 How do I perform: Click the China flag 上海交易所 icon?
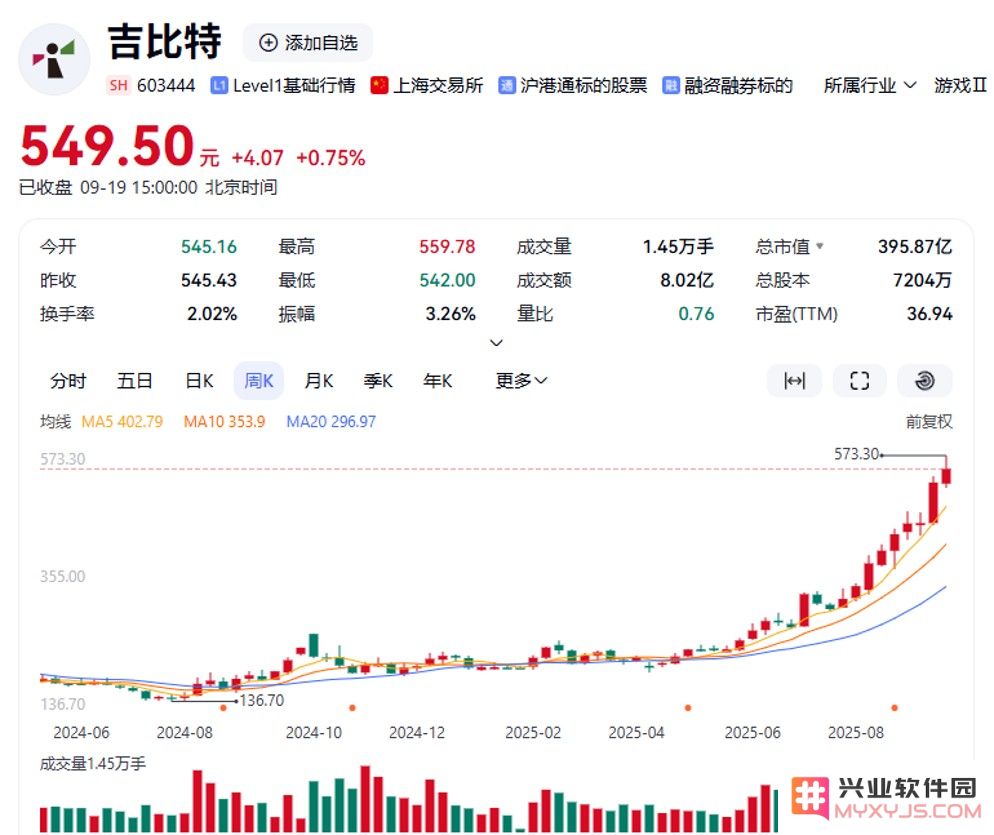click(x=379, y=85)
